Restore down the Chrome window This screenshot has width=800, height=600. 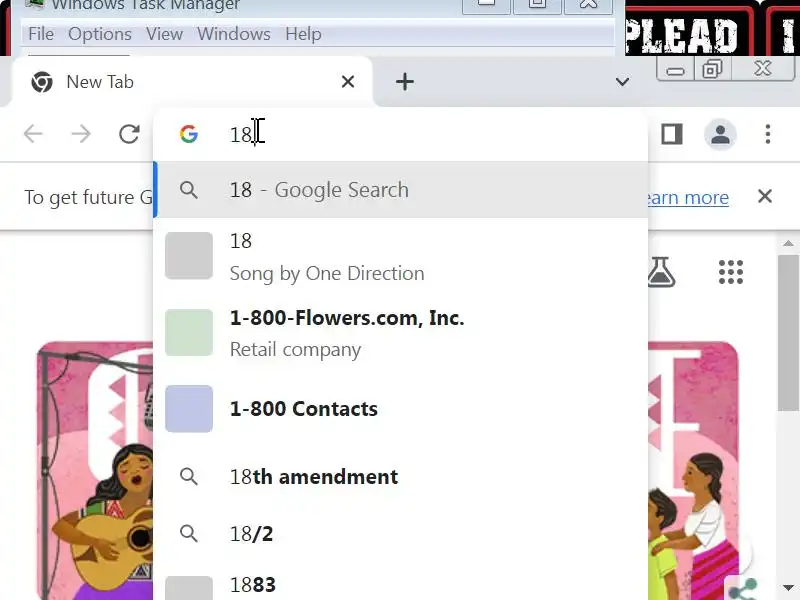point(712,69)
